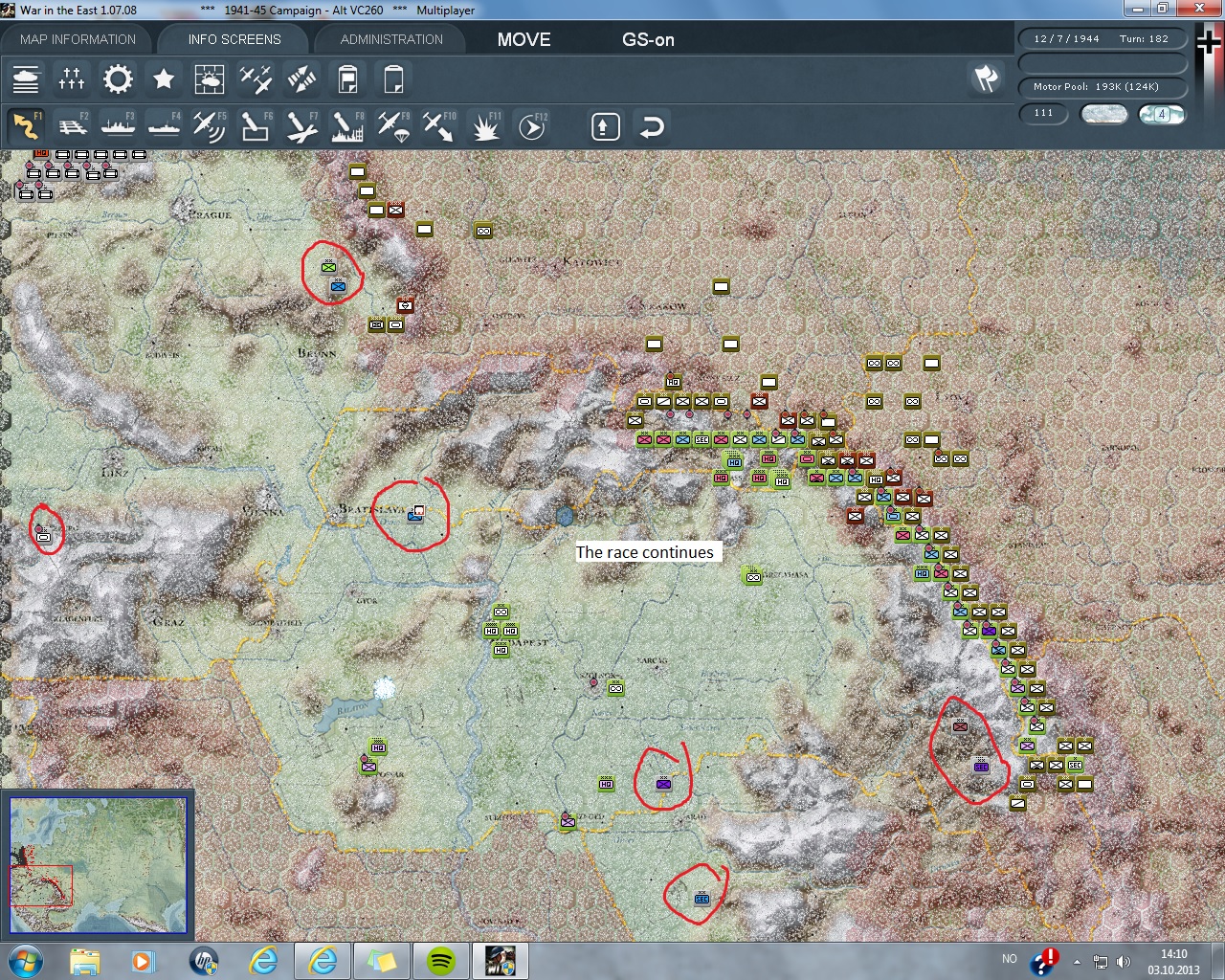This screenshot has height=980, width=1225.
Task: Click the undo move arrow button
Action: pos(652,126)
